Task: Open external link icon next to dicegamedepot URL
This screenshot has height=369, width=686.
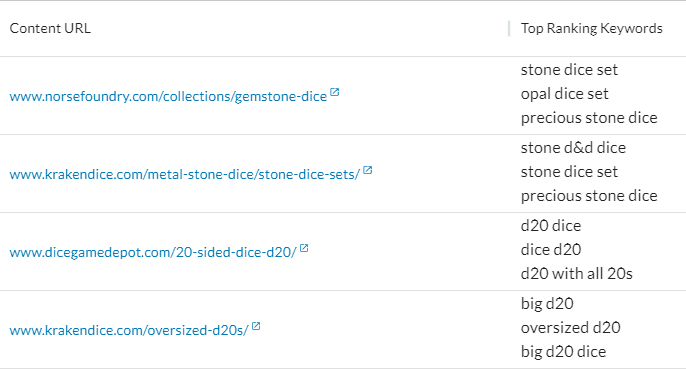Action: tap(304, 248)
